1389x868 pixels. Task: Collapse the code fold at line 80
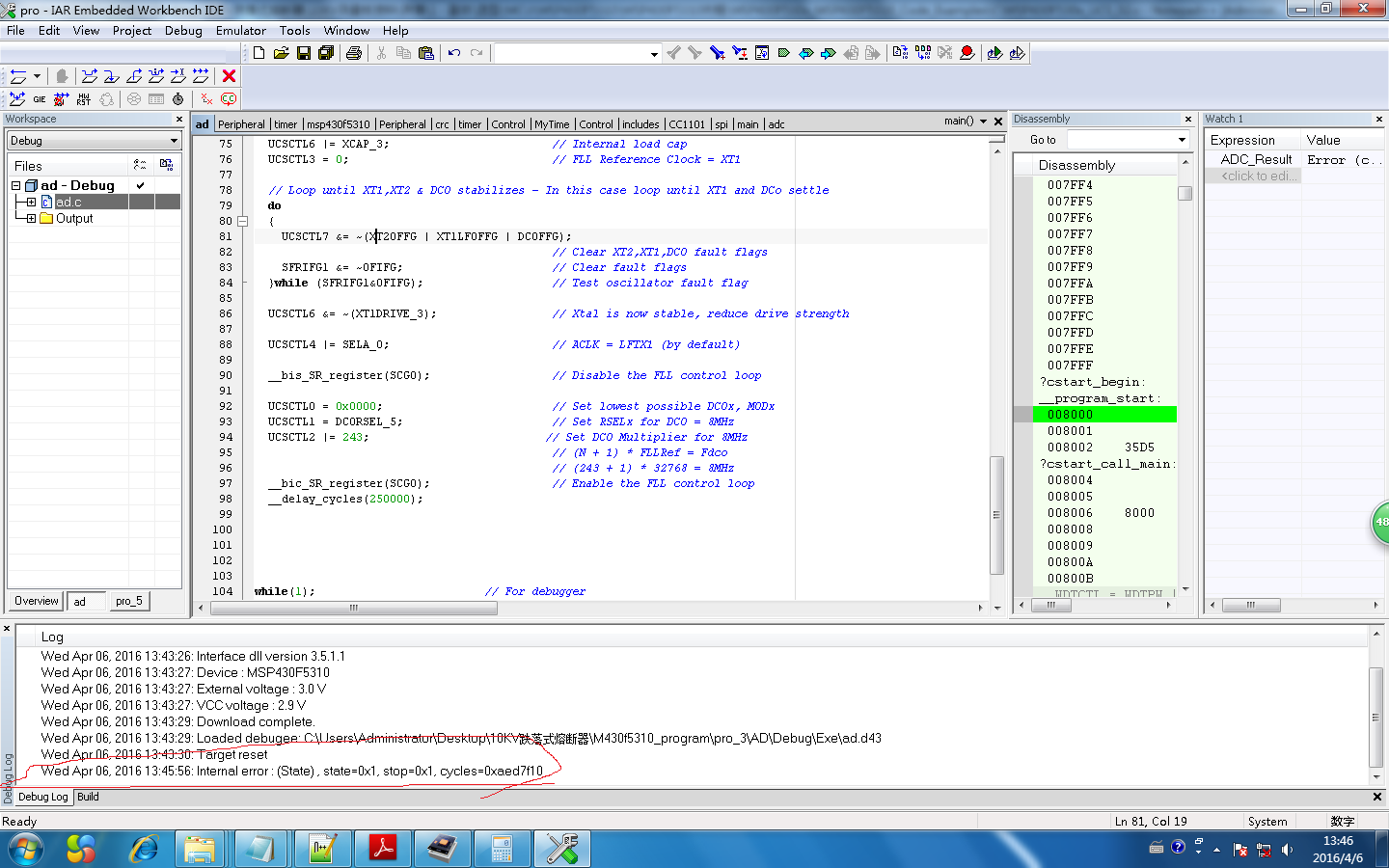[x=243, y=221]
